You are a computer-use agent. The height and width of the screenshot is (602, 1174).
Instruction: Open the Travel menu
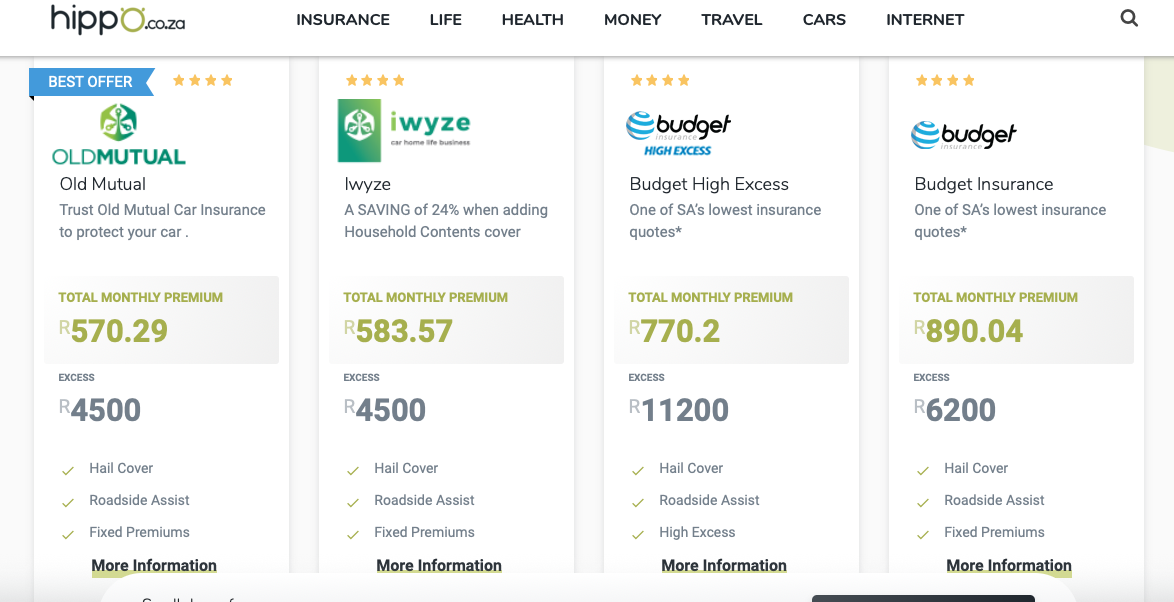732,20
